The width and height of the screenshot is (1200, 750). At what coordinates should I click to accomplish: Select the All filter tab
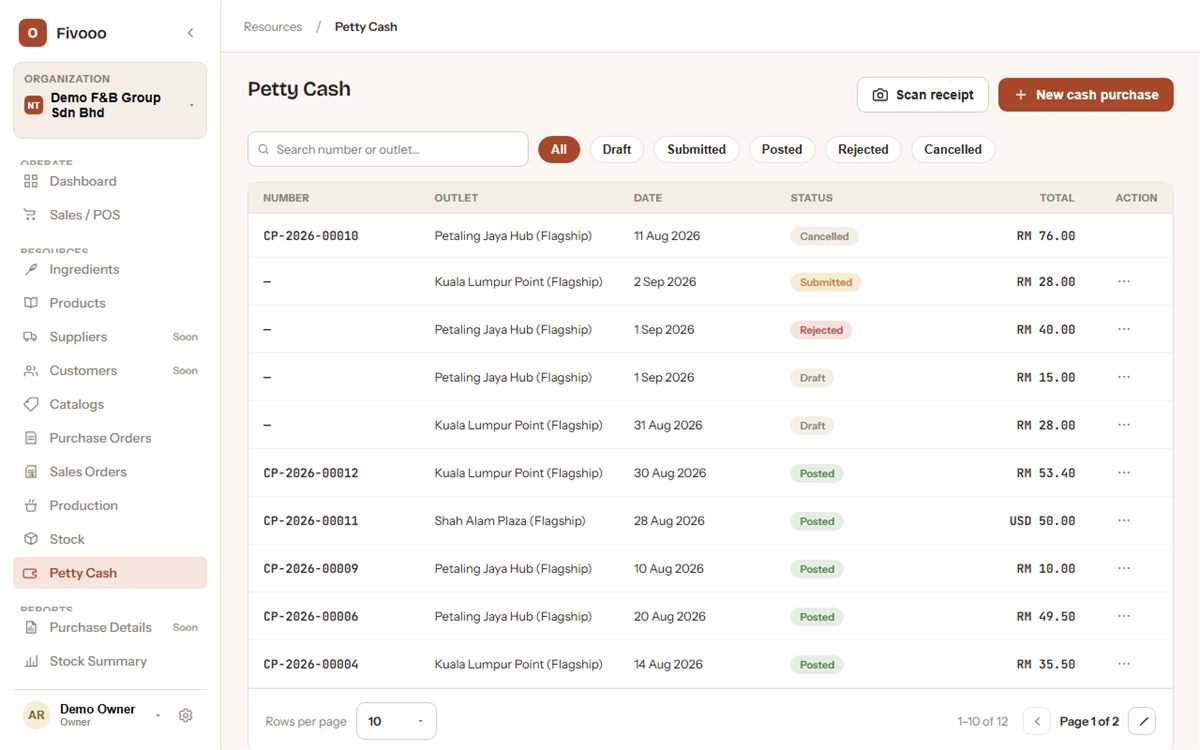click(559, 149)
